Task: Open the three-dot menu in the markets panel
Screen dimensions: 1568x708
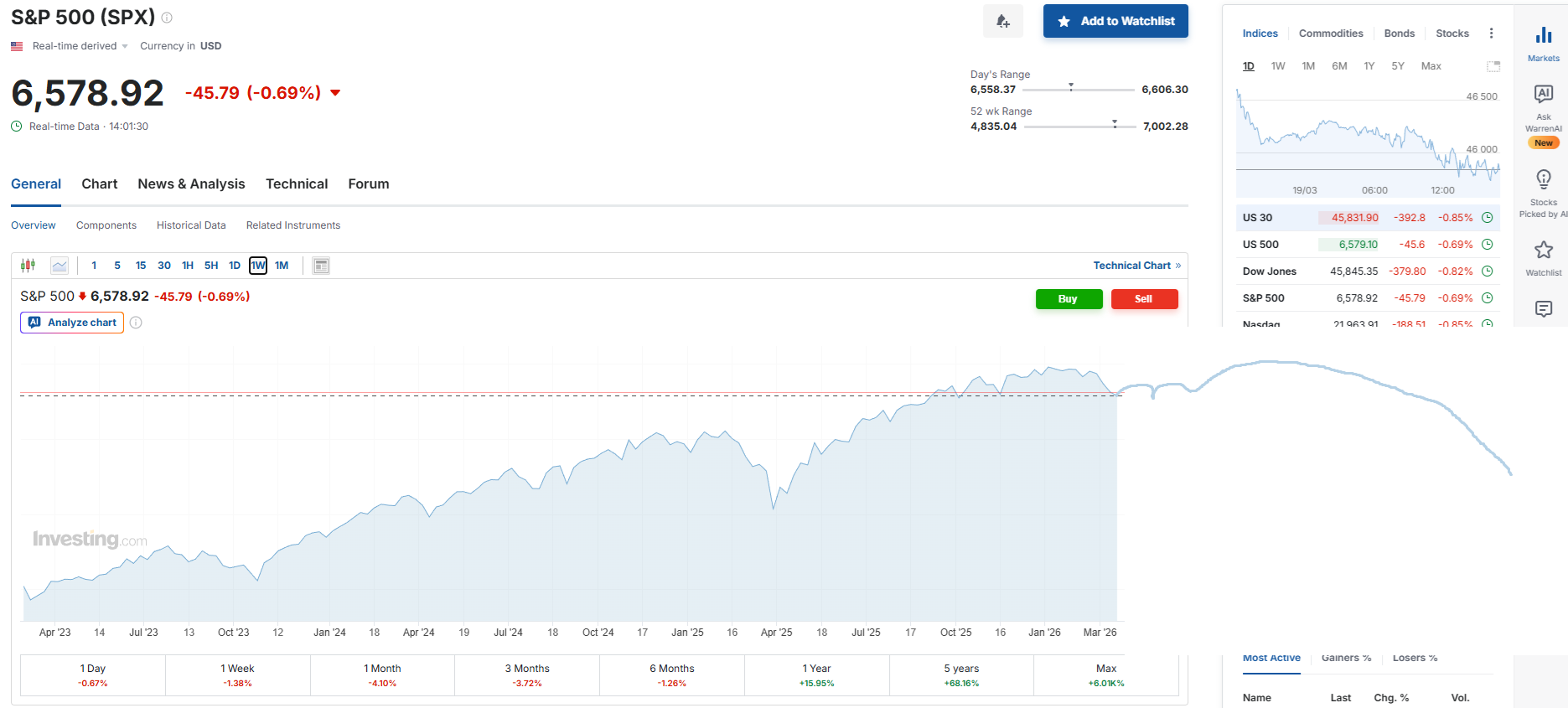Action: pos(1491,34)
